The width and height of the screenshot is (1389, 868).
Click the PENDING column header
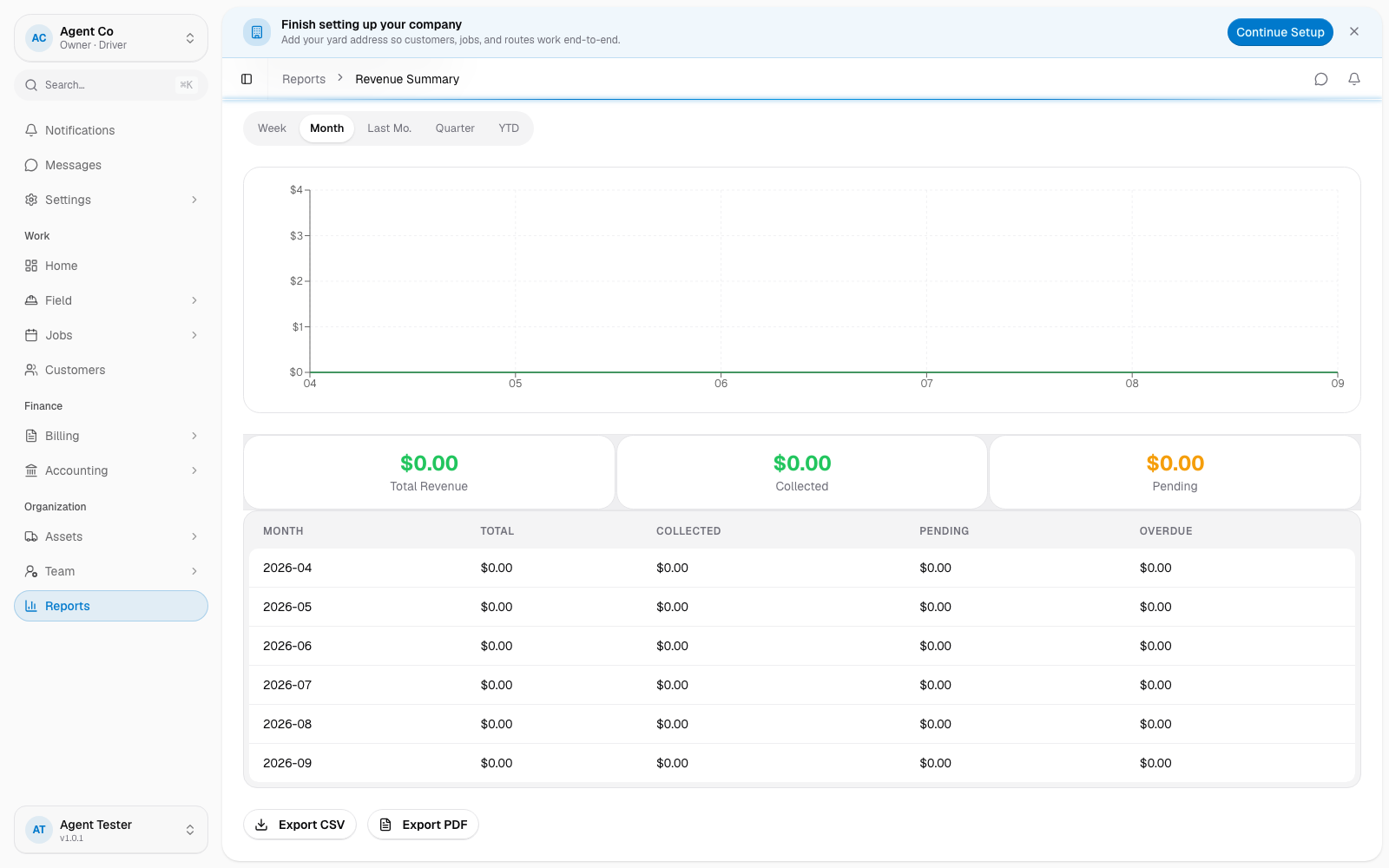click(945, 531)
